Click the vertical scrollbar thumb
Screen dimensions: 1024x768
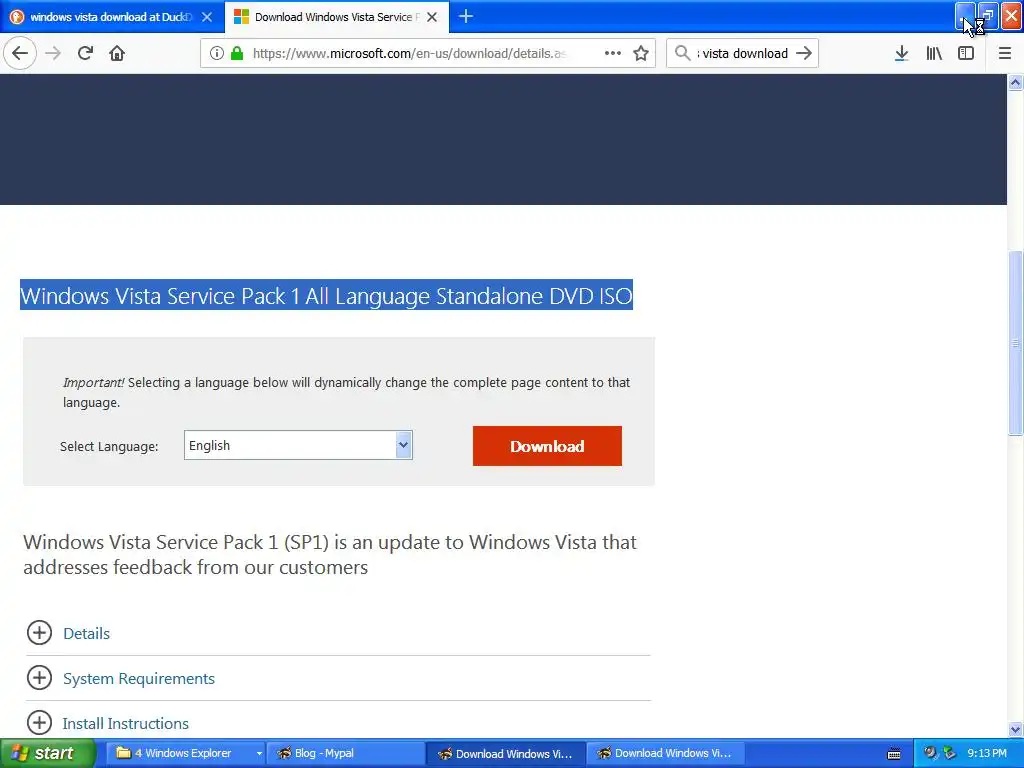(x=1015, y=343)
